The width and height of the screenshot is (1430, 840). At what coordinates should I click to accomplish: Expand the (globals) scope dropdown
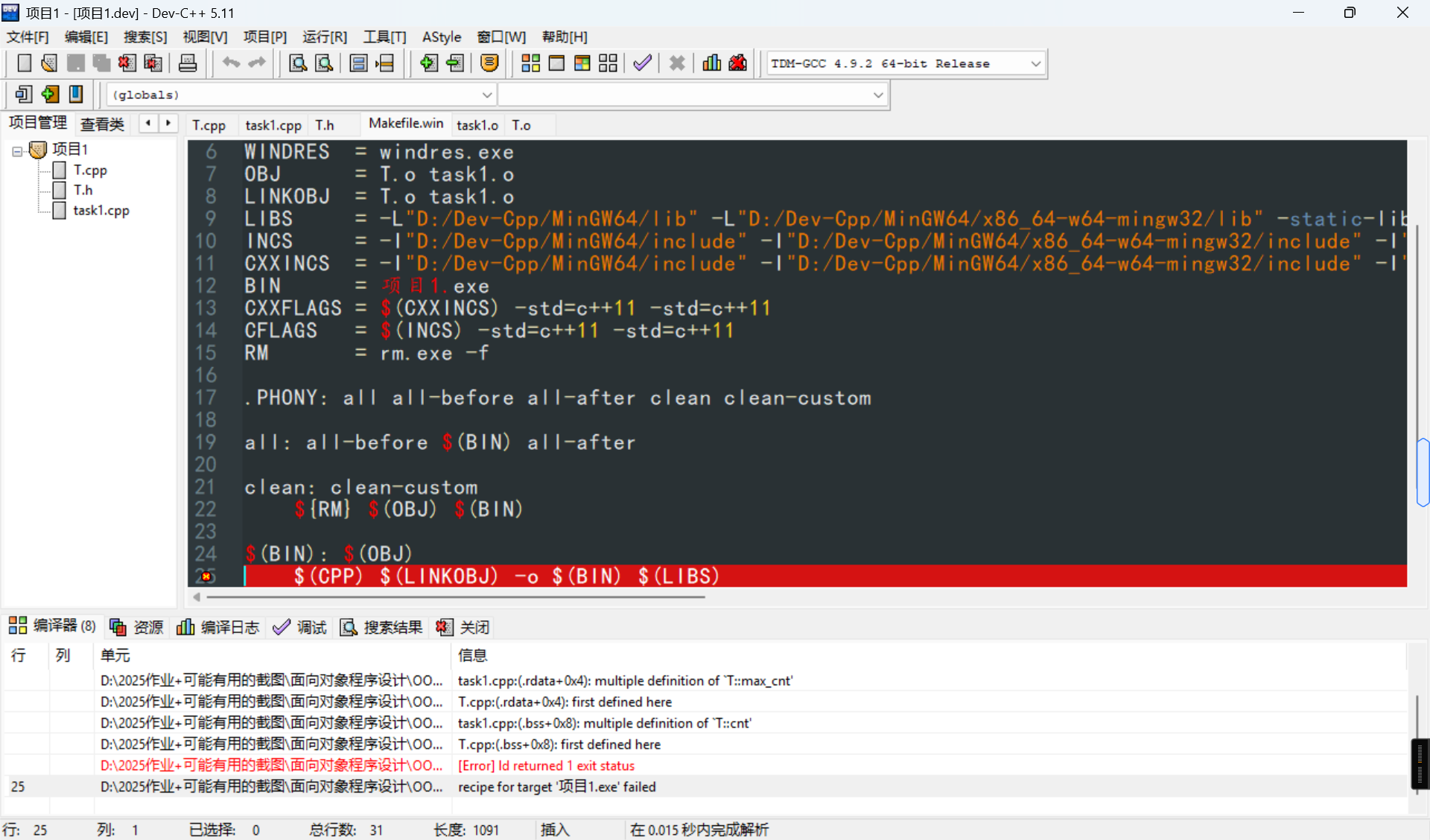486,95
